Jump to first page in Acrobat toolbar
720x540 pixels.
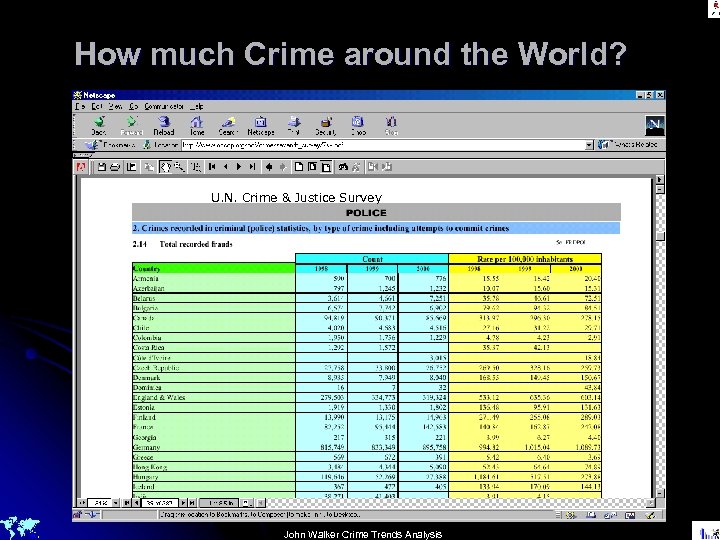pos(212,167)
